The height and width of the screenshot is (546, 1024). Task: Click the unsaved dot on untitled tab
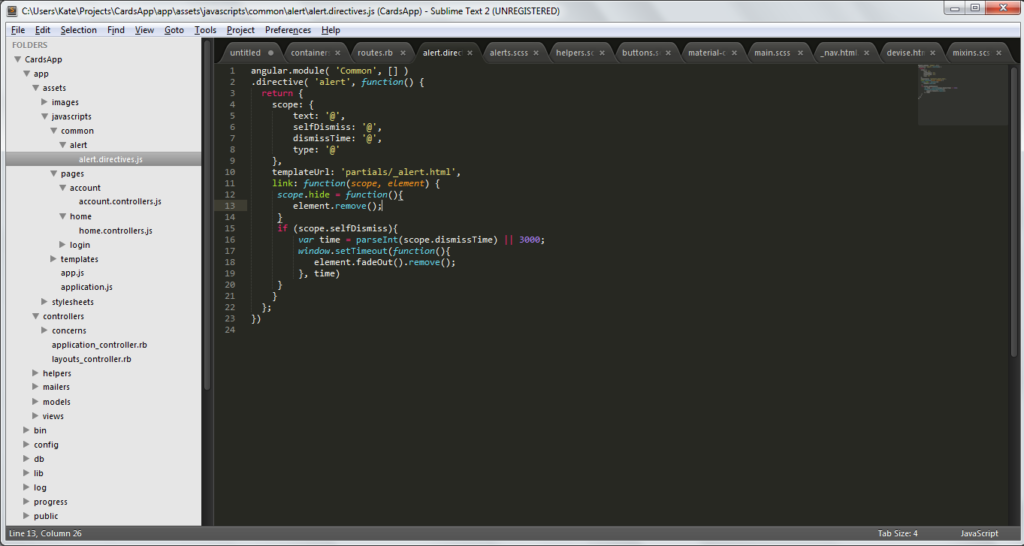pyautogui.click(x=270, y=52)
